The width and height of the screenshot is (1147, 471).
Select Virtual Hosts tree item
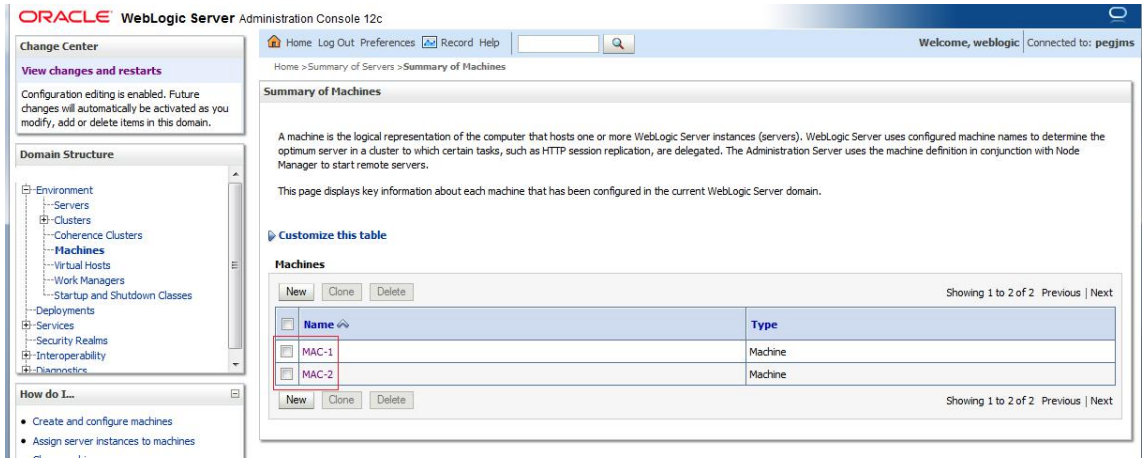point(82,265)
